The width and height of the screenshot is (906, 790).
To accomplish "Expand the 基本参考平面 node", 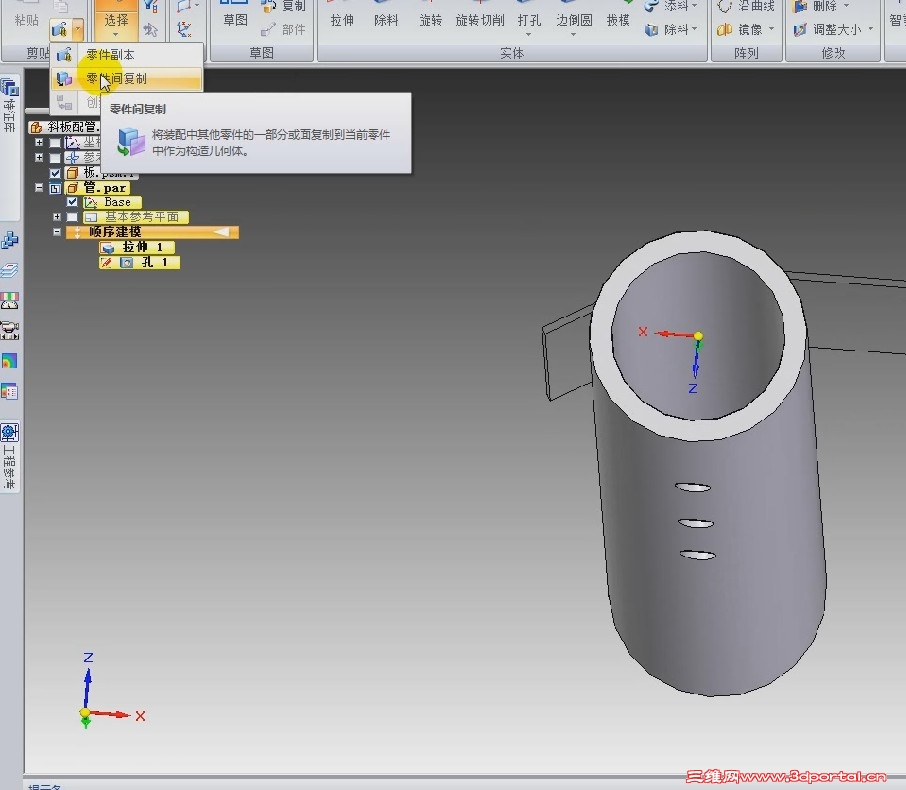I will pyautogui.click(x=57, y=217).
